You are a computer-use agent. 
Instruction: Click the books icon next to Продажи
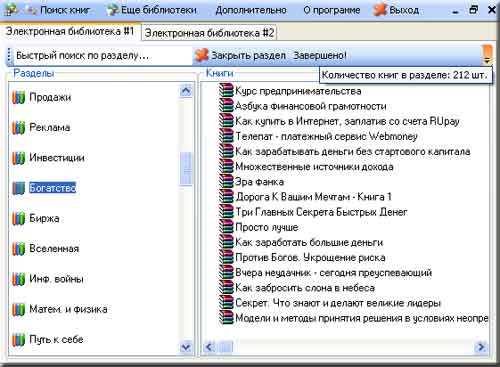(x=19, y=97)
